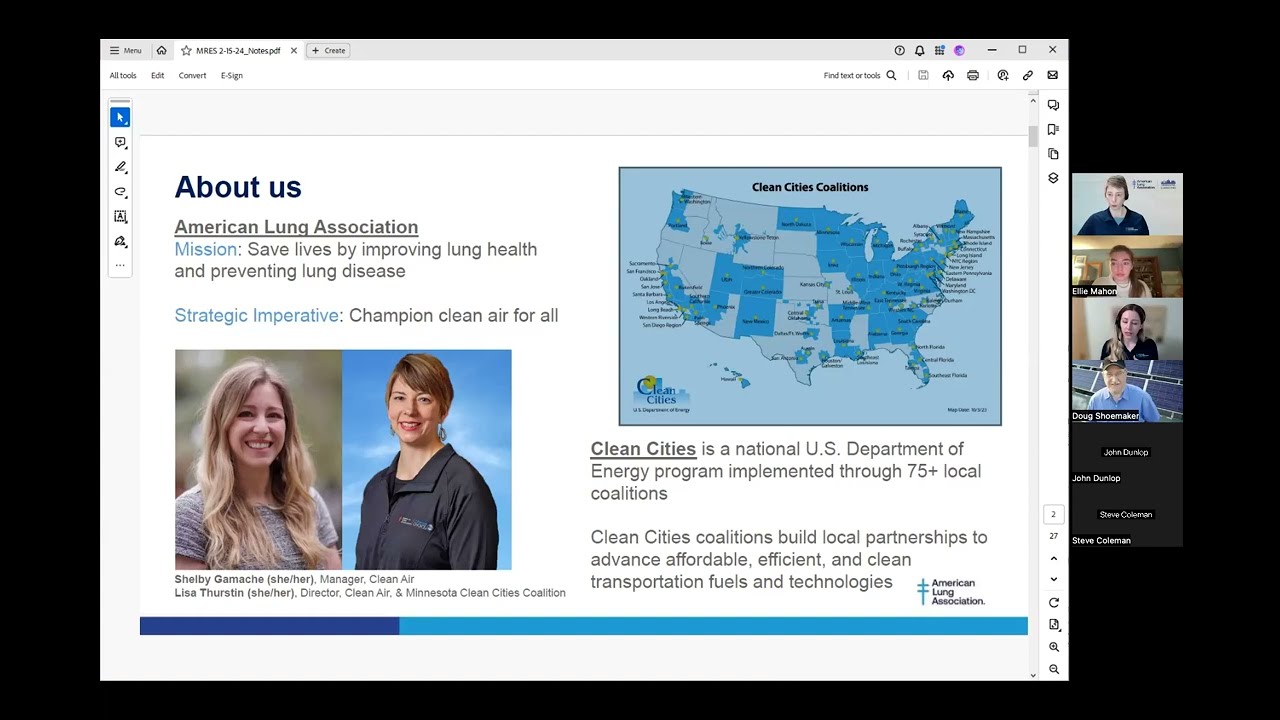
Task: Upload file to cloud storage
Action: (x=948, y=75)
